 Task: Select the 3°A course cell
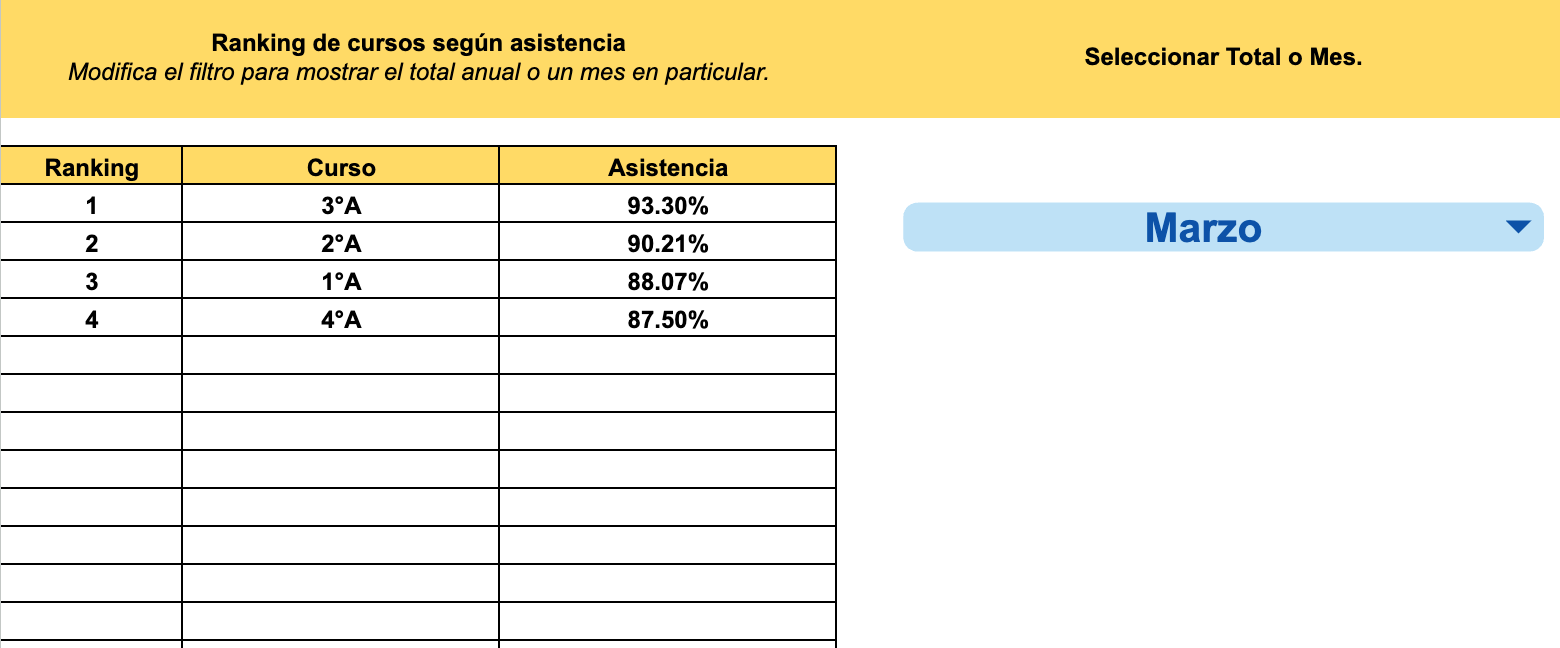tap(341, 206)
